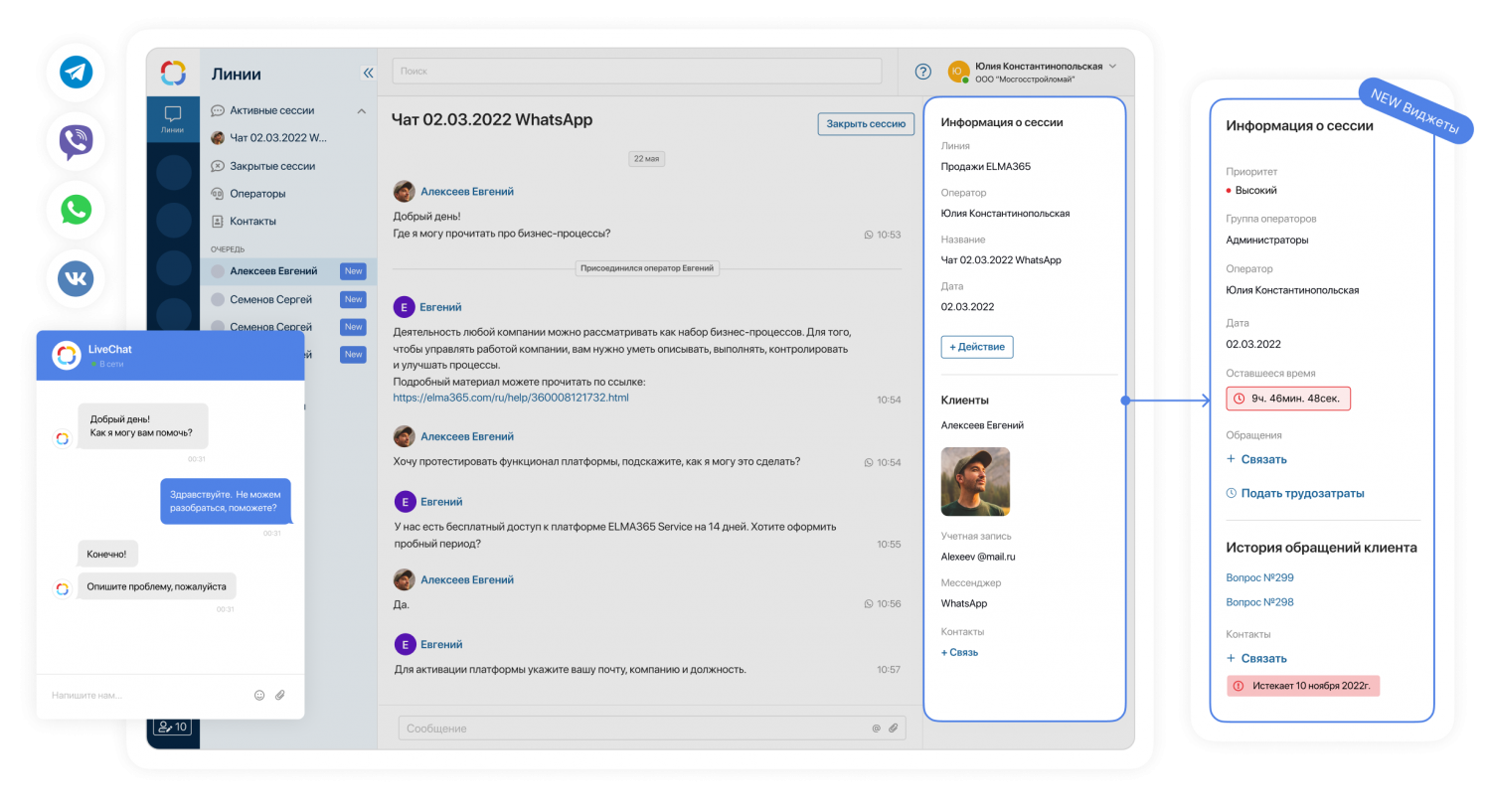Open emoji picker in LiveChat widget
This screenshot has height=812, width=1491.
[x=259, y=696]
